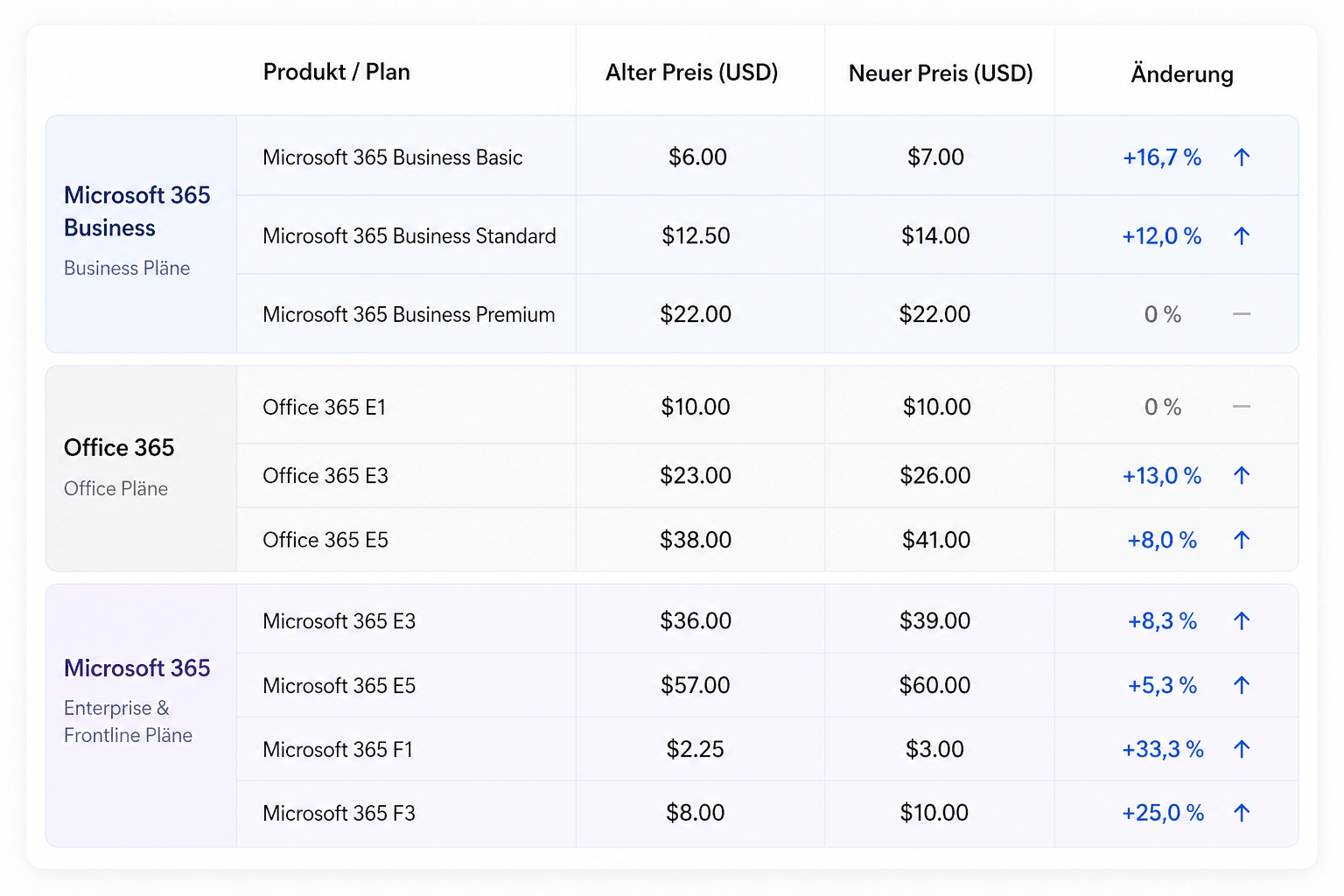Click the old price $23.00
Viewport: 1344px width, 896px height.
(x=696, y=475)
